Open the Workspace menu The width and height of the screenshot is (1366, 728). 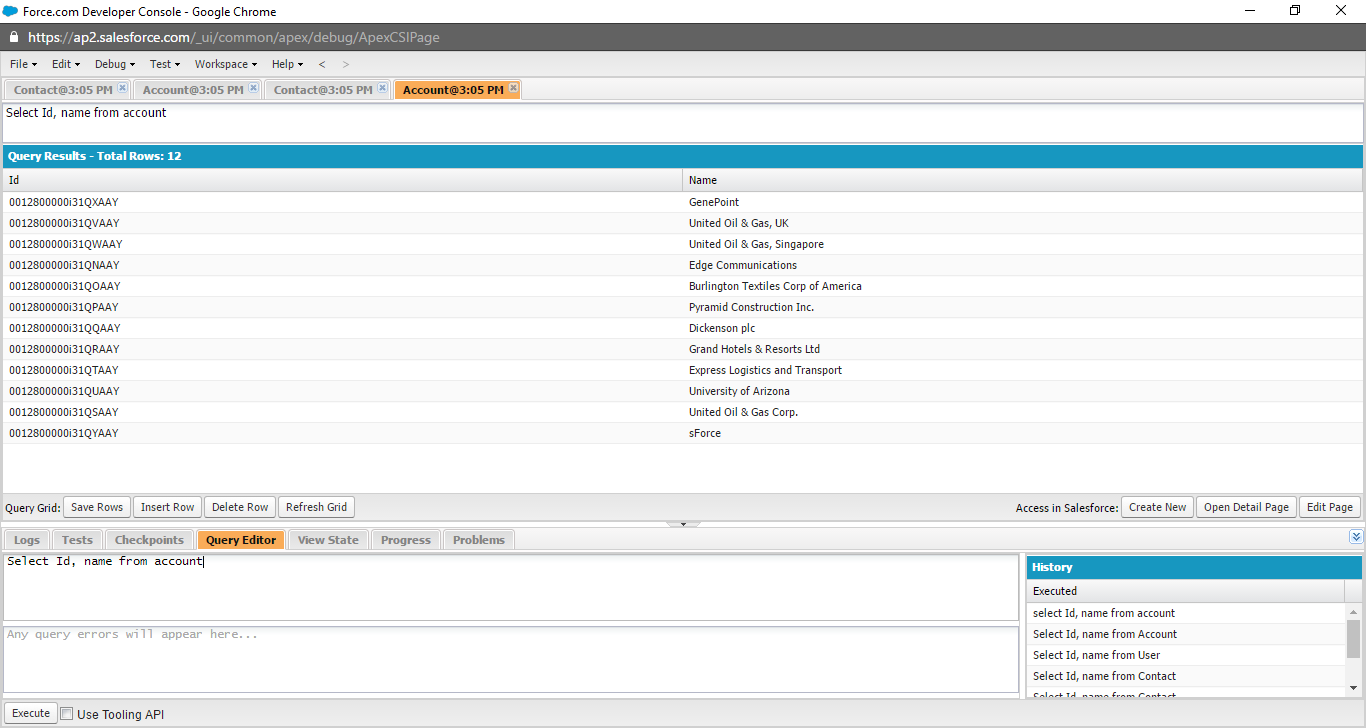(x=221, y=63)
